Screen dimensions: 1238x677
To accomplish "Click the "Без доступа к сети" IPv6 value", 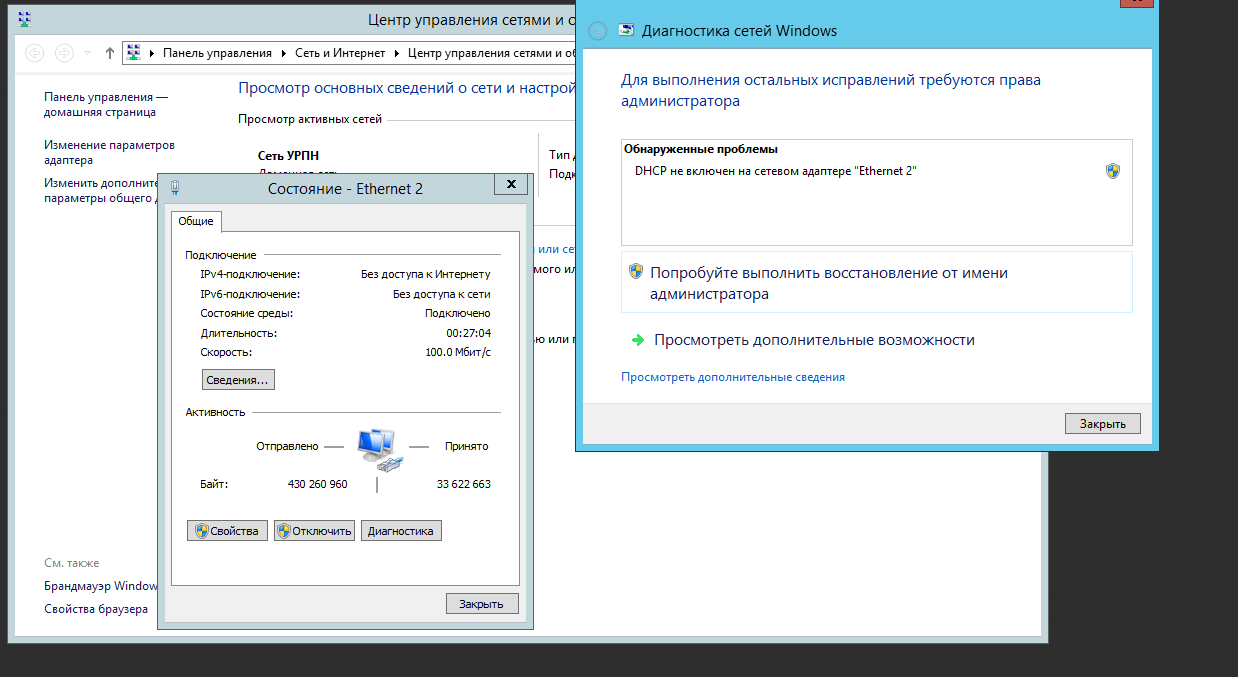I will point(442,294).
